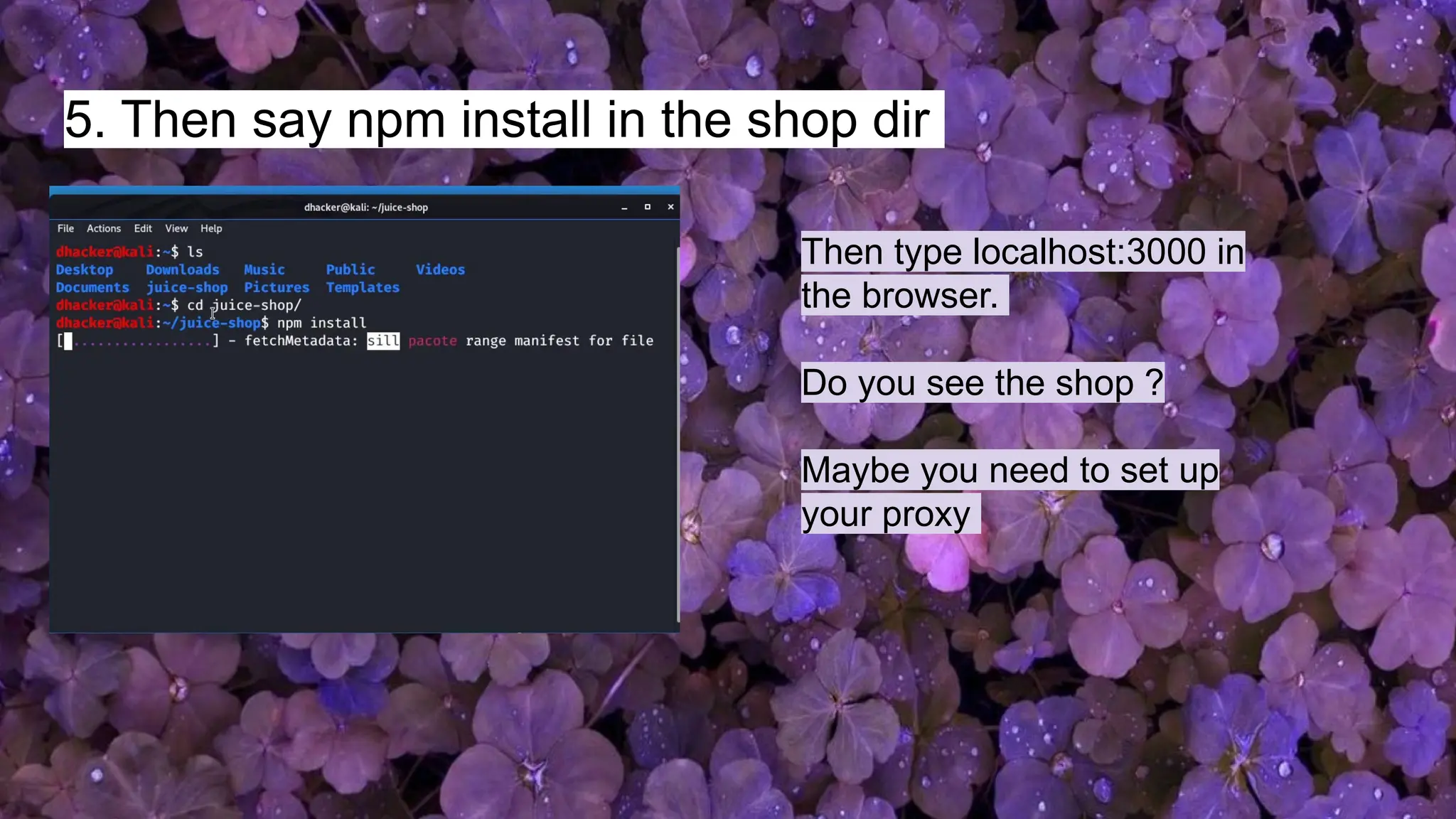Maximize the juice-shop terminal window
This screenshot has height=819, width=1456.
(x=647, y=207)
